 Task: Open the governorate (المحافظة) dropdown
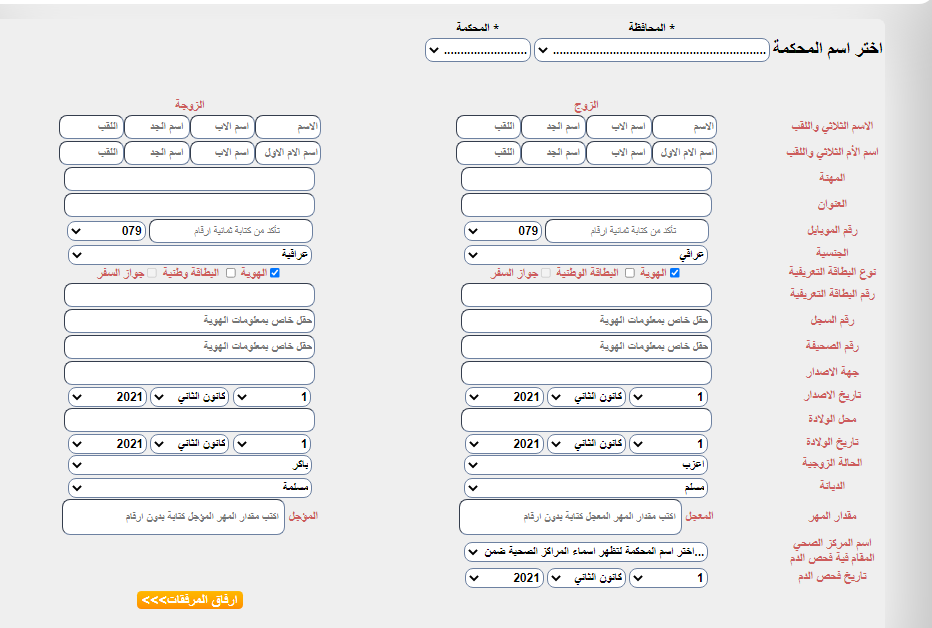coord(652,51)
